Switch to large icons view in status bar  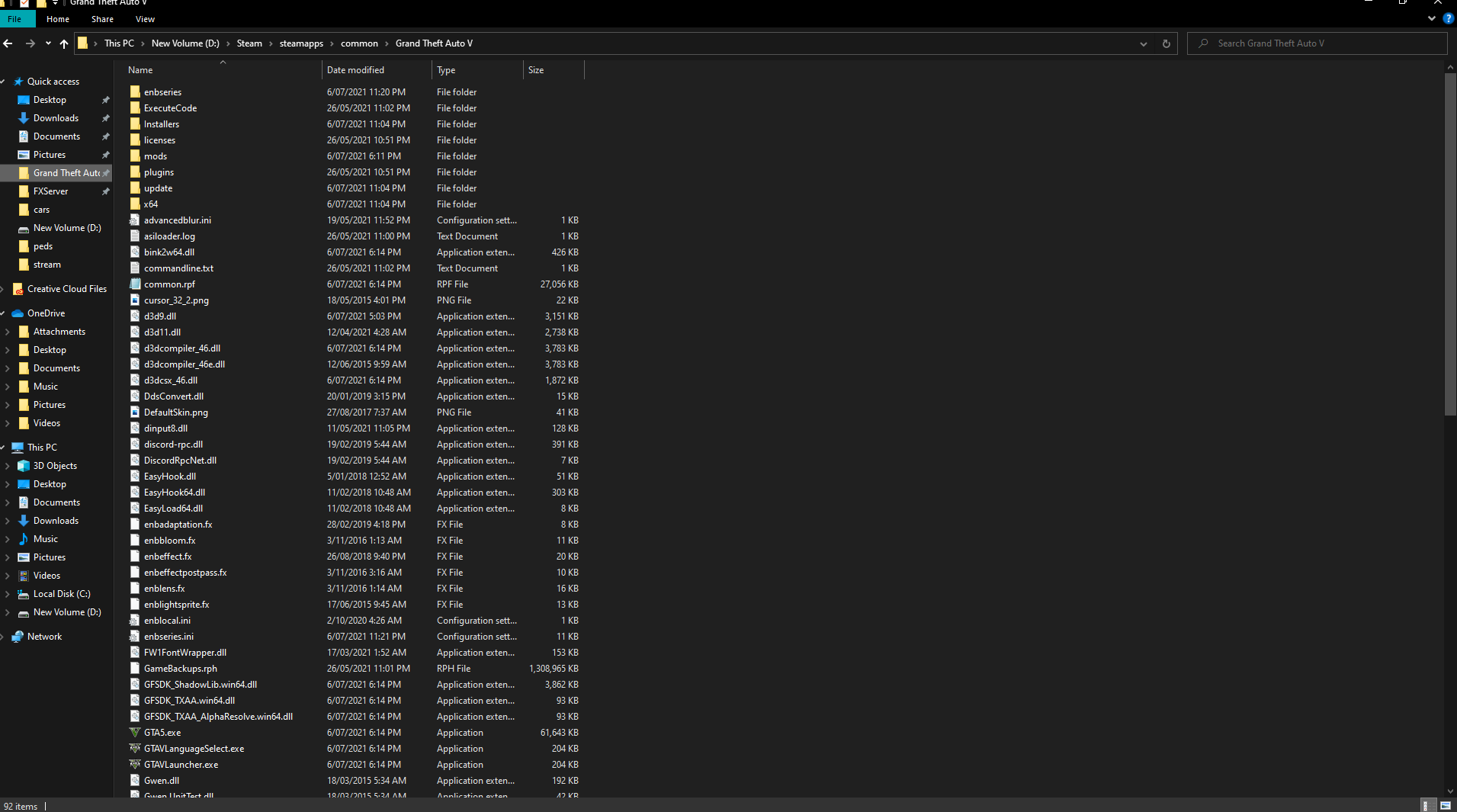coord(1445,806)
